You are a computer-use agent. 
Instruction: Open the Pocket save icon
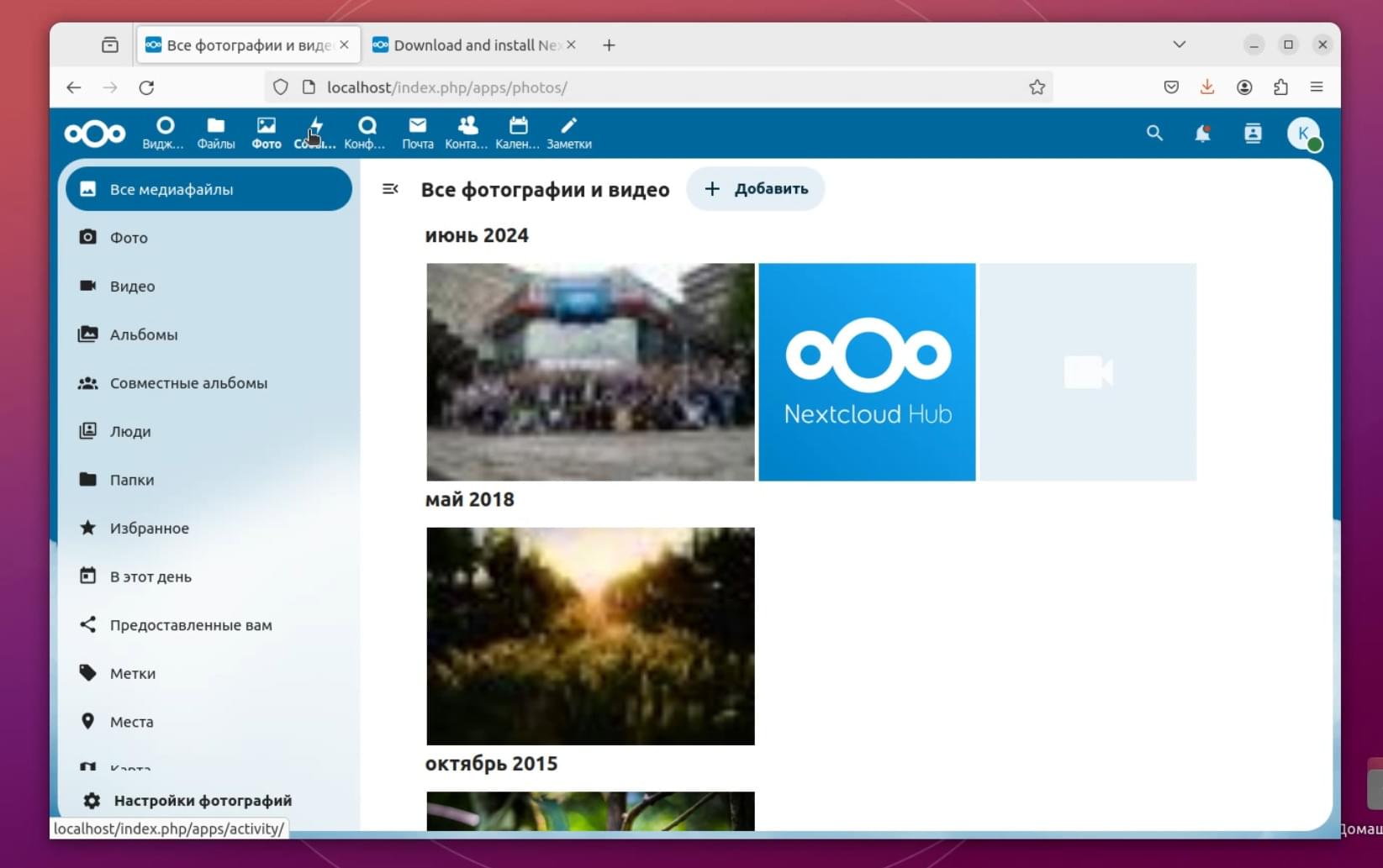click(x=1171, y=87)
